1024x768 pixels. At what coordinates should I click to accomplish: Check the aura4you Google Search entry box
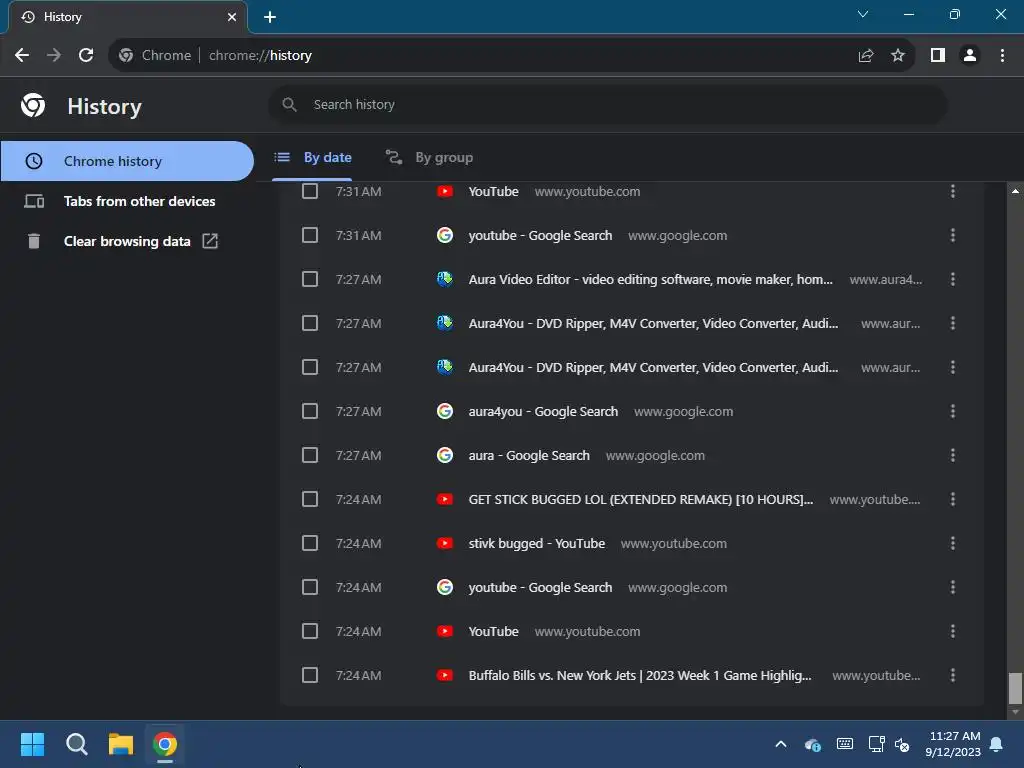(x=310, y=411)
